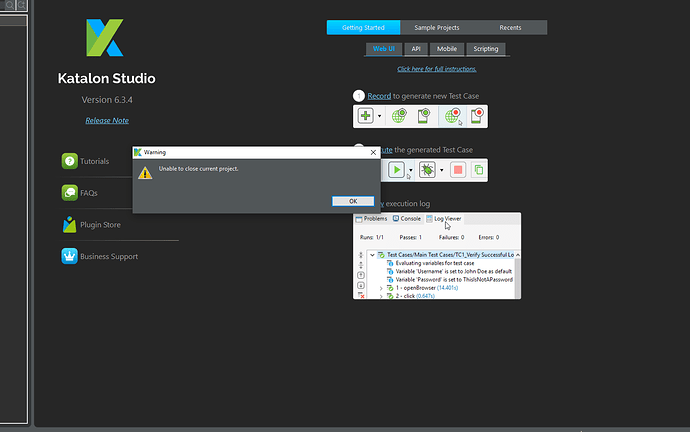
Task: Switch to the Getting Started tab
Action: tap(363, 27)
